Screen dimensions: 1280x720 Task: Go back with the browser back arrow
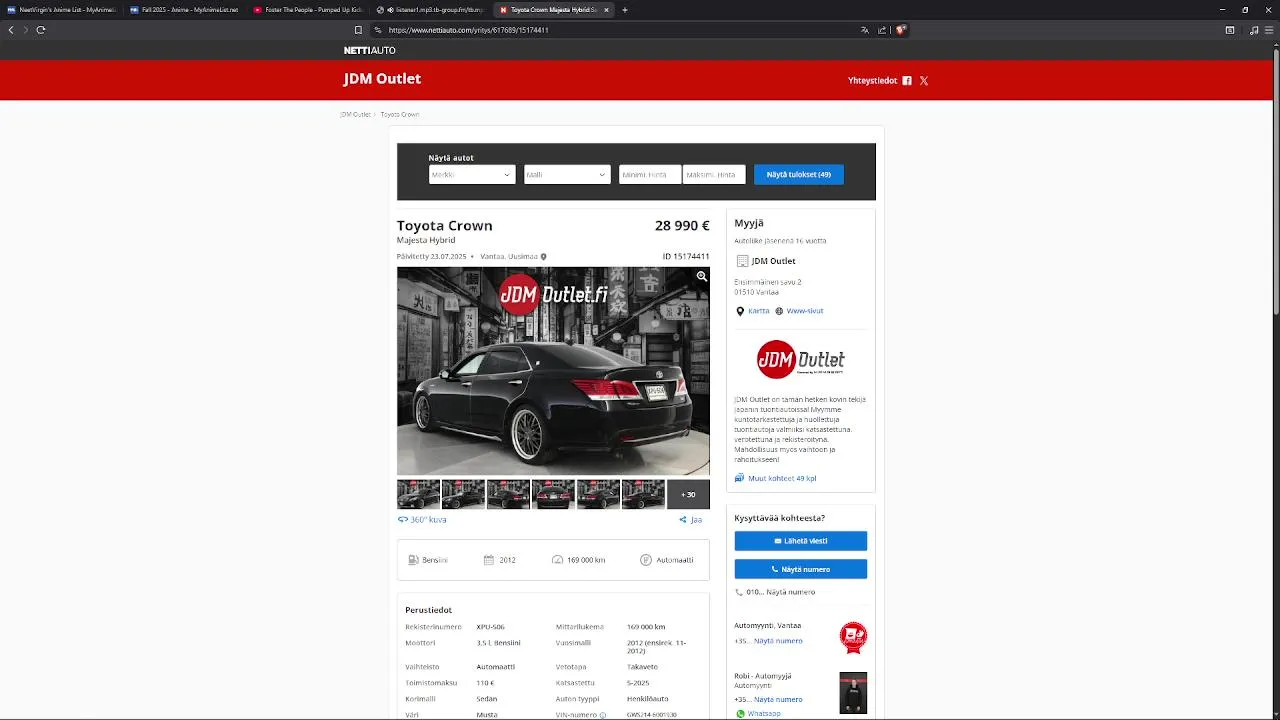pyautogui.click(x=11, y=30)
